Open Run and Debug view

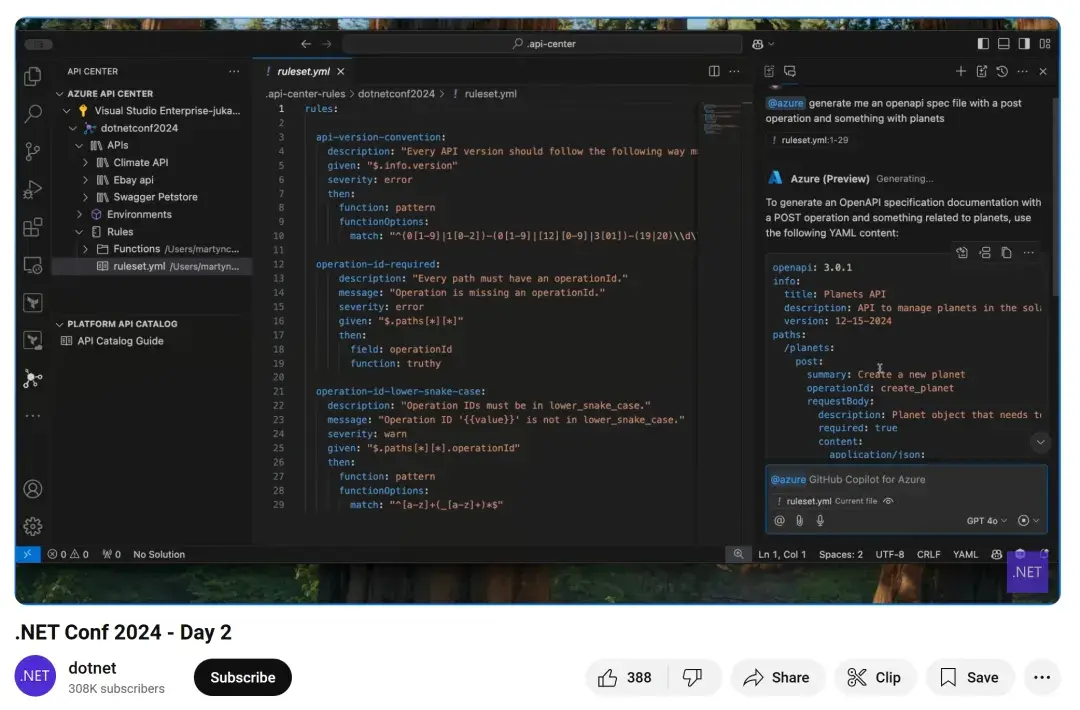pos(32,189)
